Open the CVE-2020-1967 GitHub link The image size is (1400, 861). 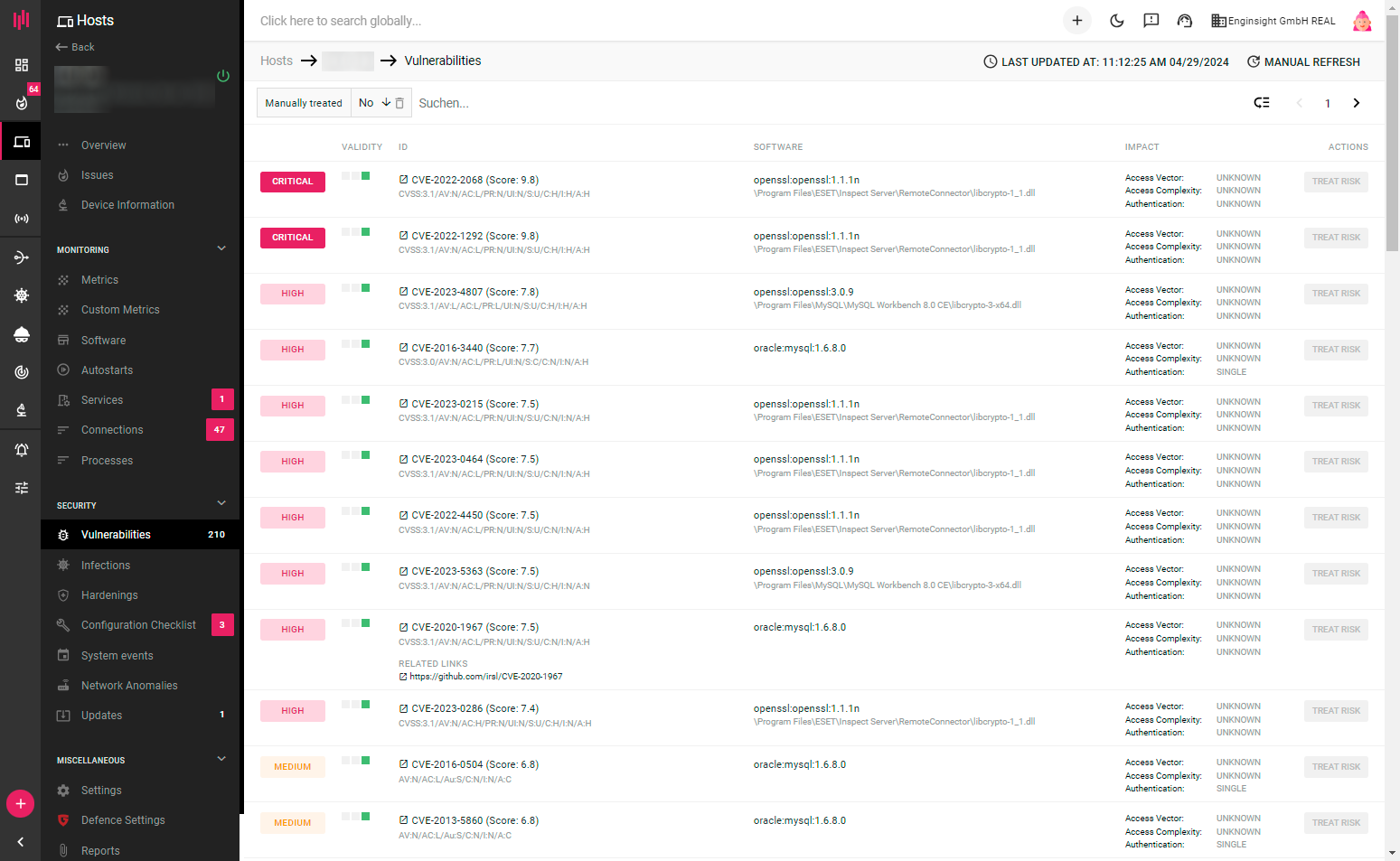click(485, 677)
